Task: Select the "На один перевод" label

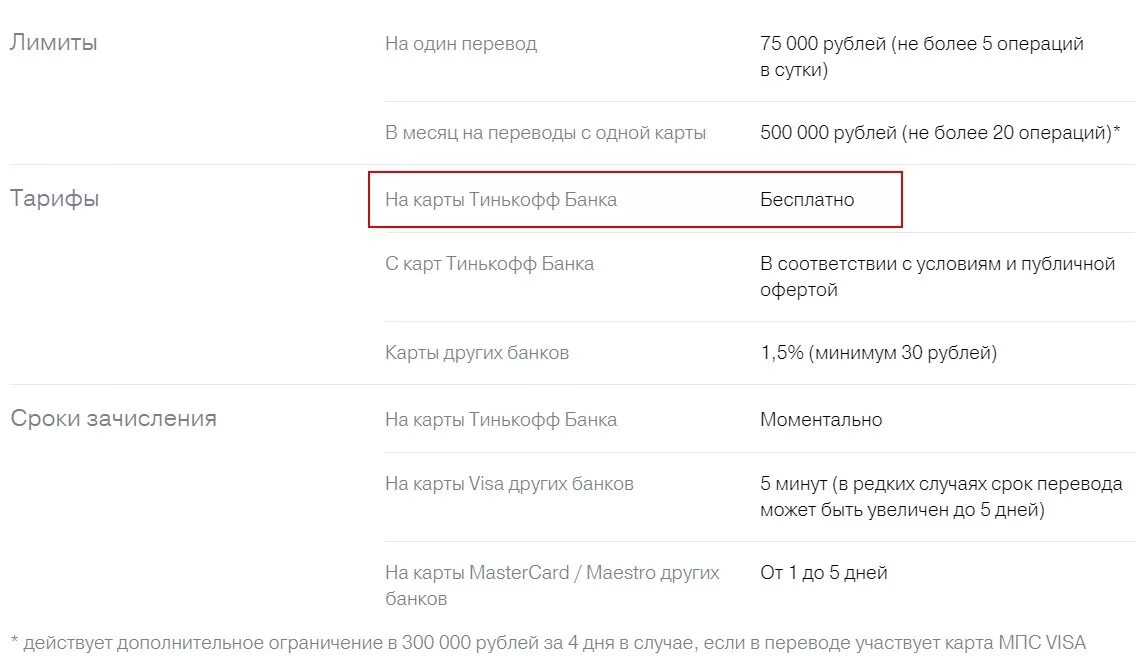Action: [x=461, y=44]
